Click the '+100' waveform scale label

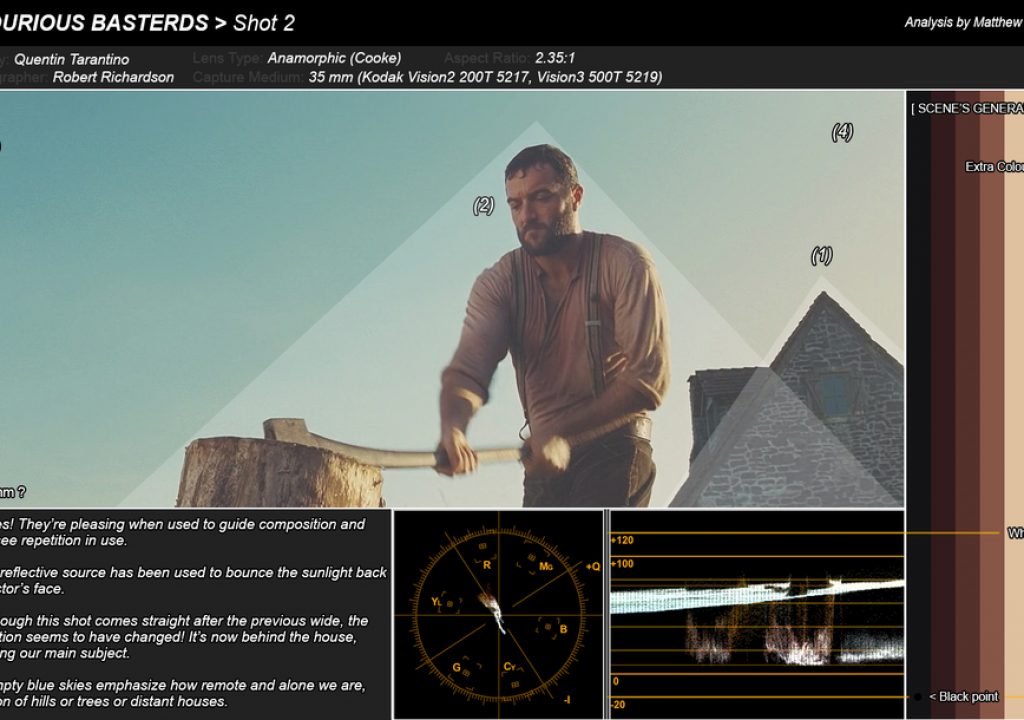point(622,564)
